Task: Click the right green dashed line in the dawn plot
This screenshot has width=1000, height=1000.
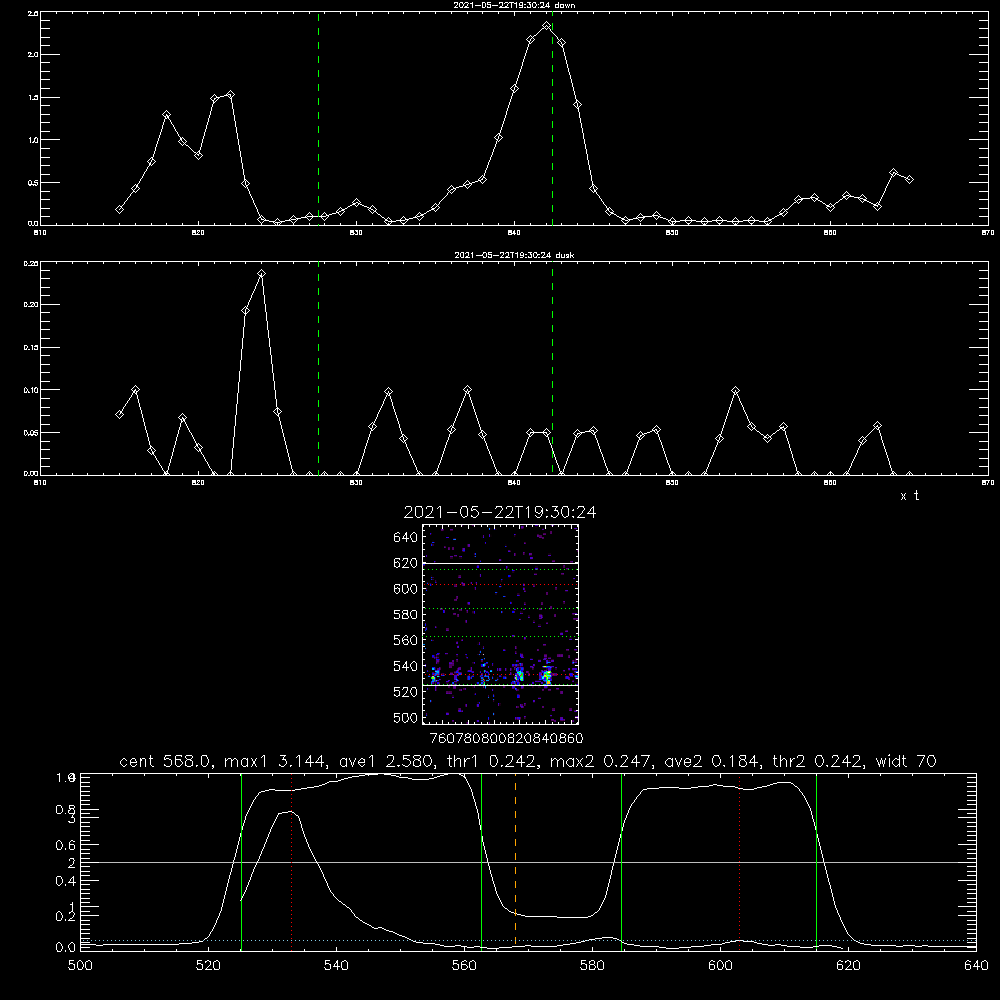Action: click(x=552, y=118)
